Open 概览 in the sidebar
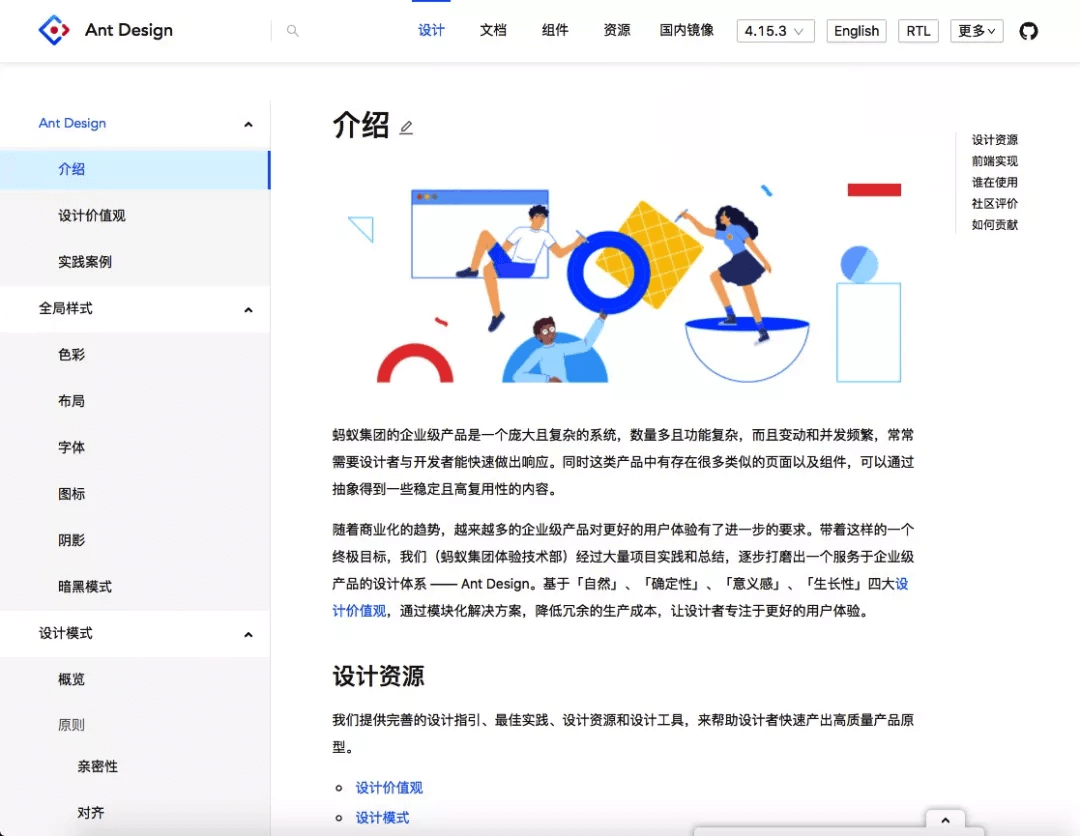The height and width of the screenshot is (836, 1080). click(135, 680)
